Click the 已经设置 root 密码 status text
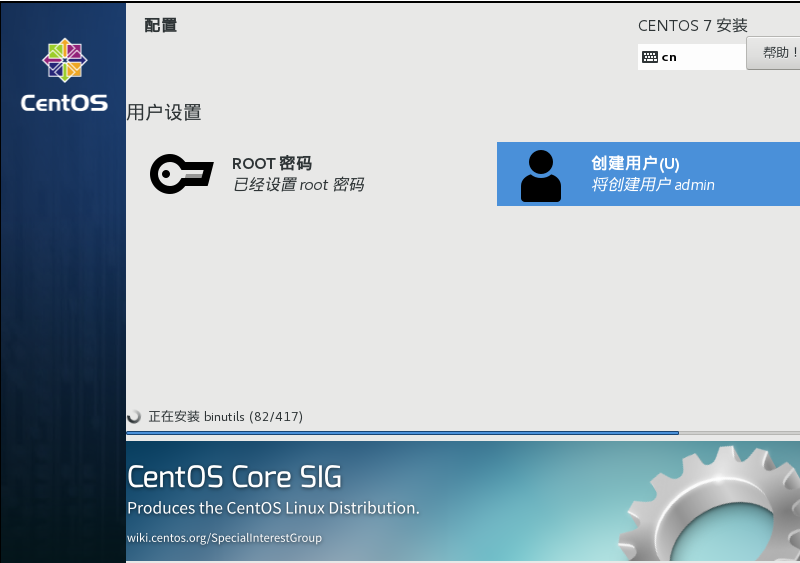The image size is (800, 563). pos(298,184)
